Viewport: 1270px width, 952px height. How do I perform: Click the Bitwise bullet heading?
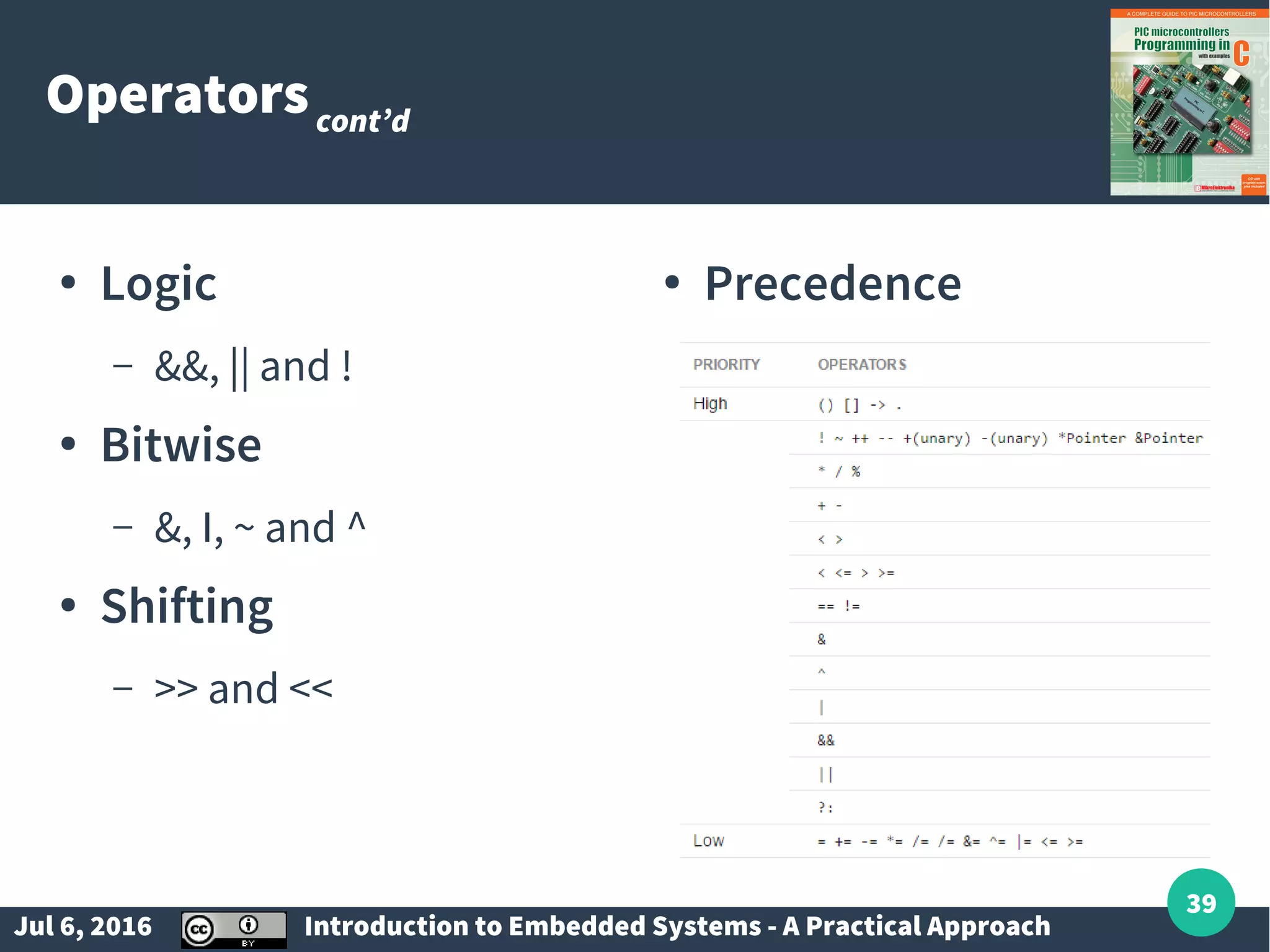(181, 445)
